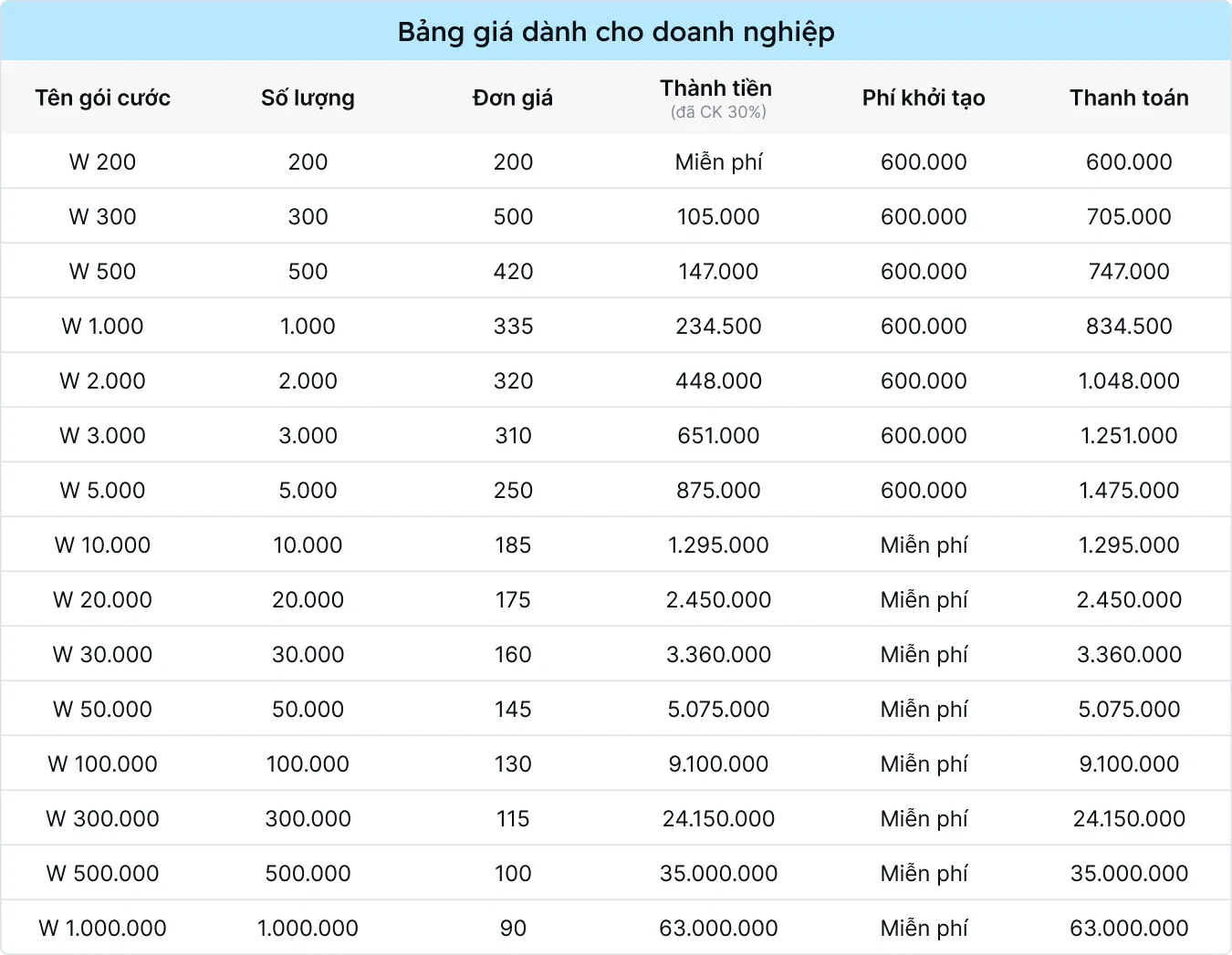Click the 'W 1.000.000' package name
This screenshot has height=955, width=1232.
tap(102, 929)
